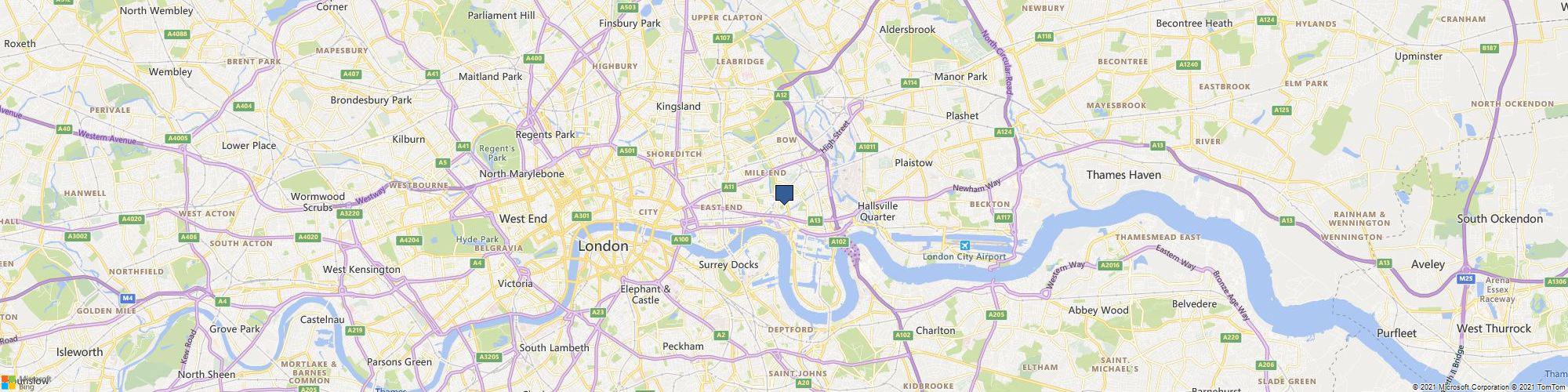Click the A406 road shield near West Acton
Screen dimensions: 1568x392
189,237
